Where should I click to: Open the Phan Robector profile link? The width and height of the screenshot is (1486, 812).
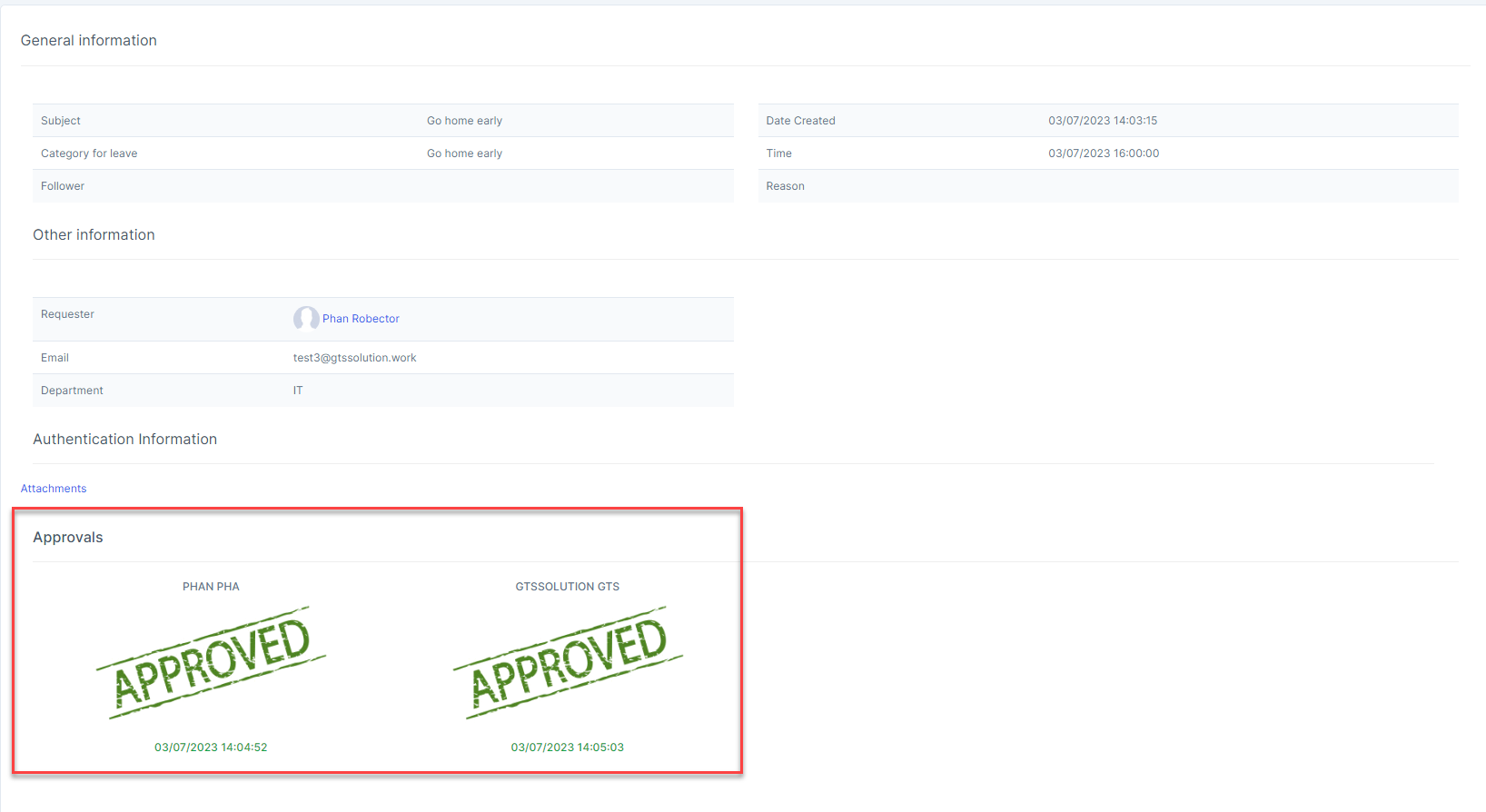coord(361,319)
